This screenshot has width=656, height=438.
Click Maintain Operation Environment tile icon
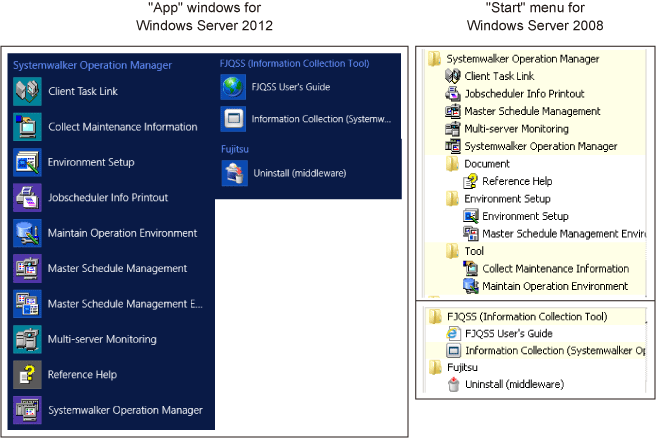[x=27, y=233]
